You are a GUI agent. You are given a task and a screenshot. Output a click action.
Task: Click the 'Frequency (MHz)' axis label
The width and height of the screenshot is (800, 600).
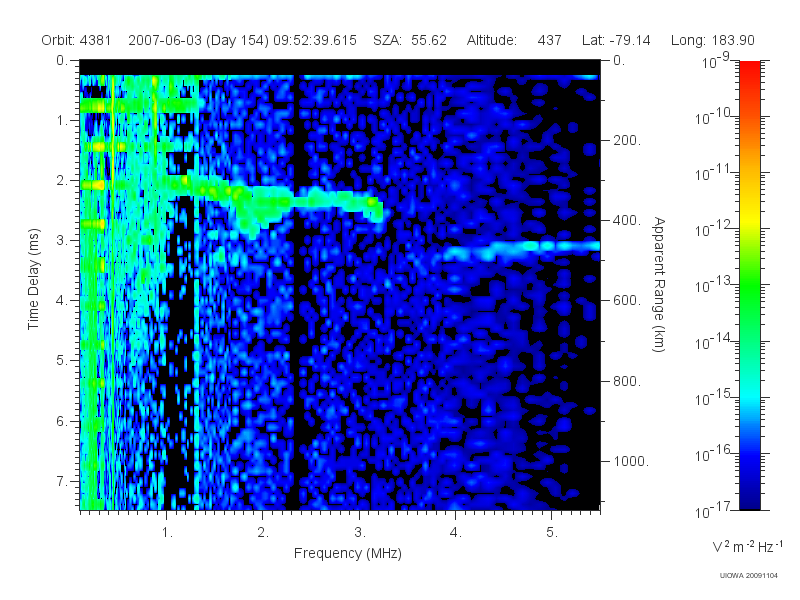click(348, 553)
